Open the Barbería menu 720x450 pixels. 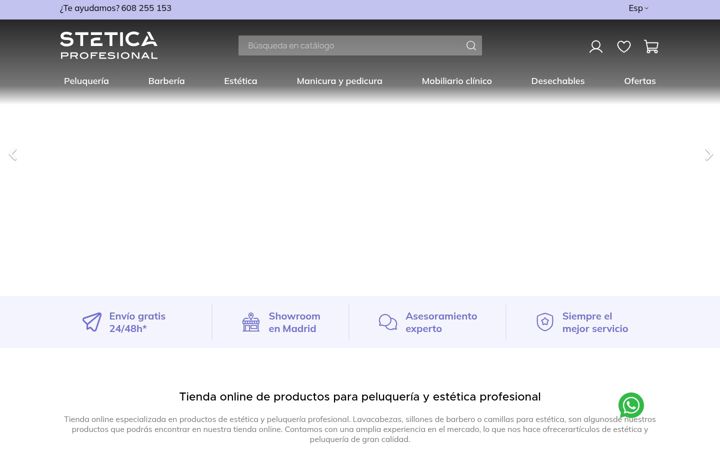coord(166,81)
